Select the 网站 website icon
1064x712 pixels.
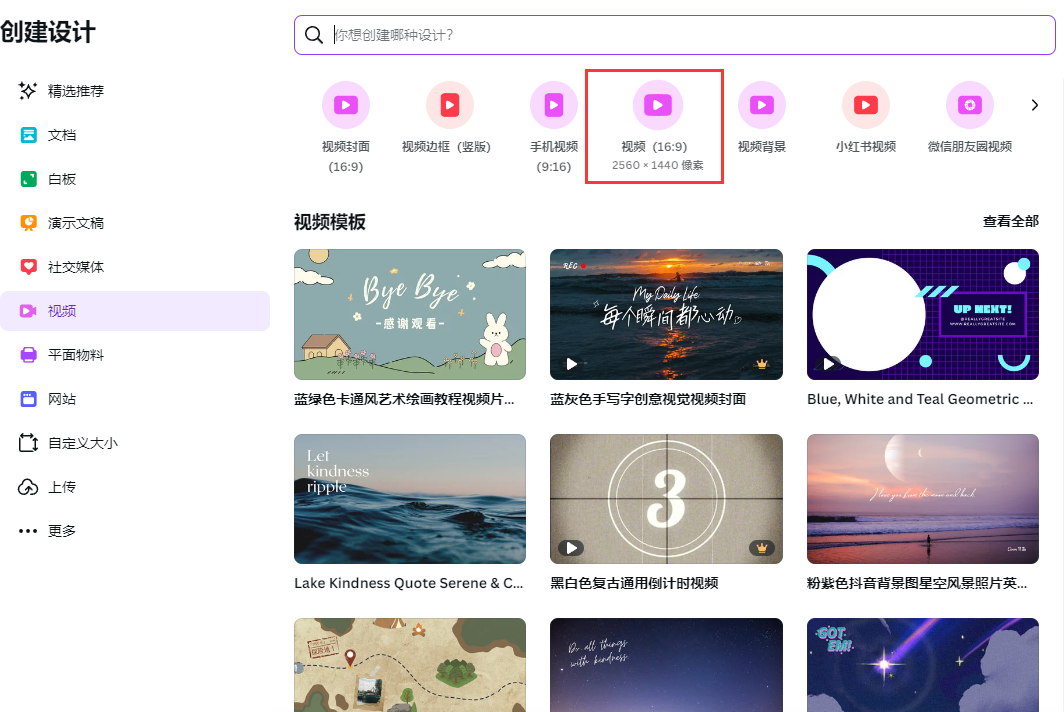tap(28, 399)
